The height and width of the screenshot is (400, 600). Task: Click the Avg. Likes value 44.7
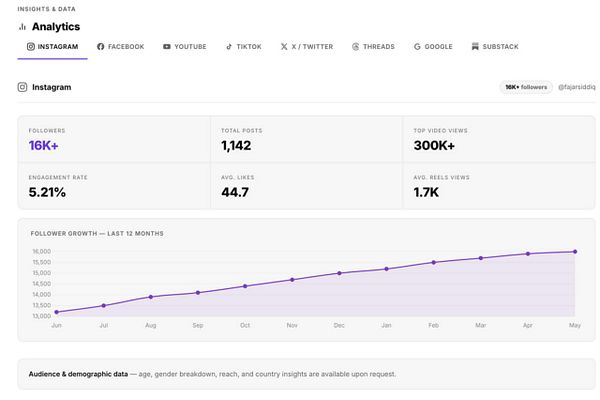235,193
